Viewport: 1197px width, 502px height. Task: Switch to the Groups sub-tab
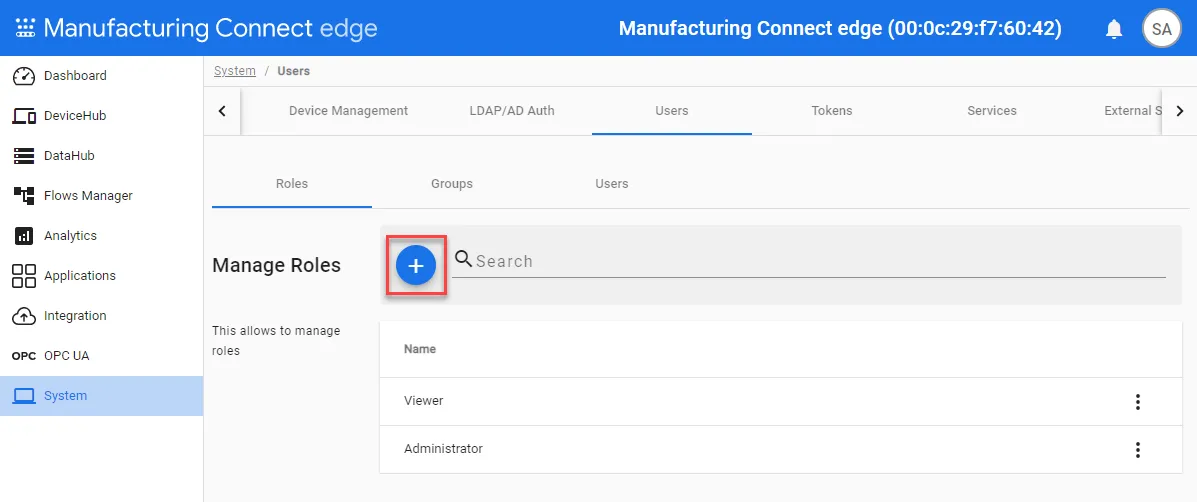pos(452,184)
